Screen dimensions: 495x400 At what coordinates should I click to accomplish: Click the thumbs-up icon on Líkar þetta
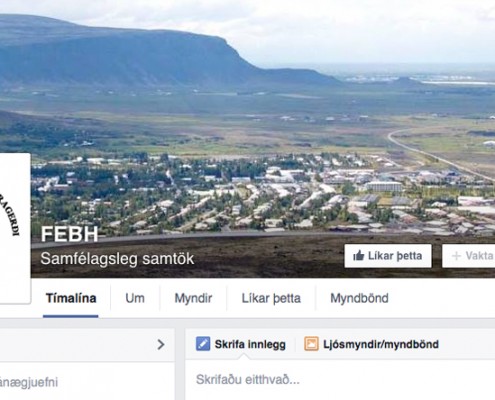tap(359, 256)
